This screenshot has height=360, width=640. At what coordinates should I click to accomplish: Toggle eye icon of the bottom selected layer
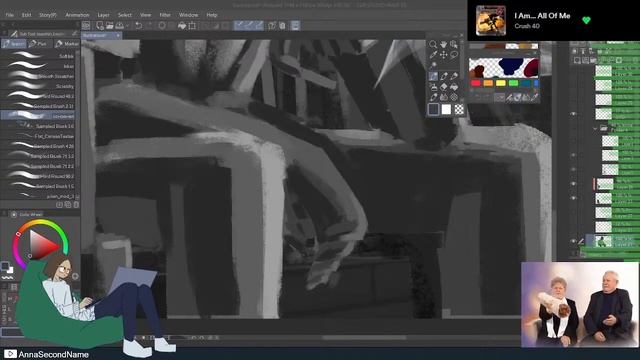tap(573, 241)
